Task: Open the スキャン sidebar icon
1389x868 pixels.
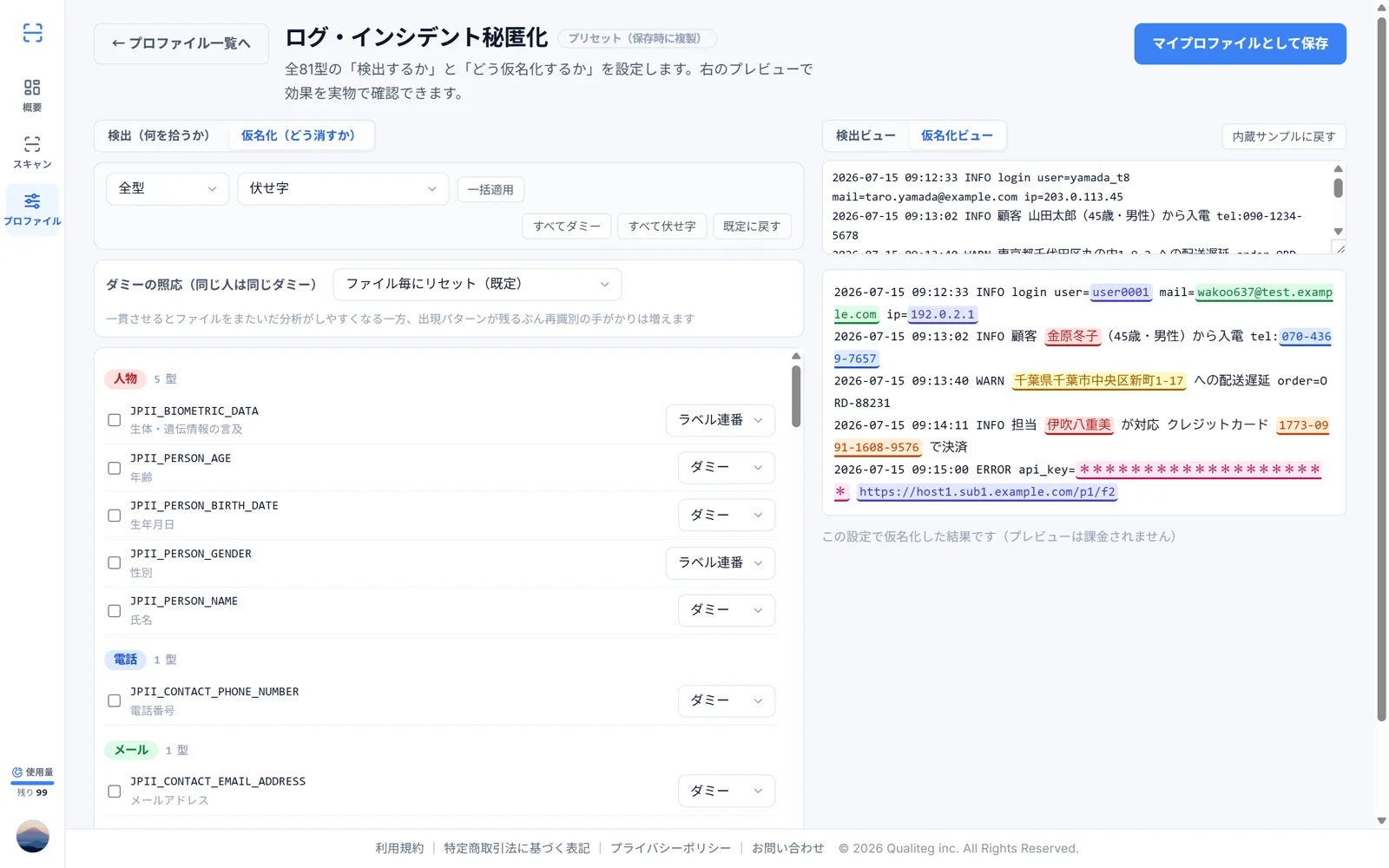Action: (x=32, y=152)
